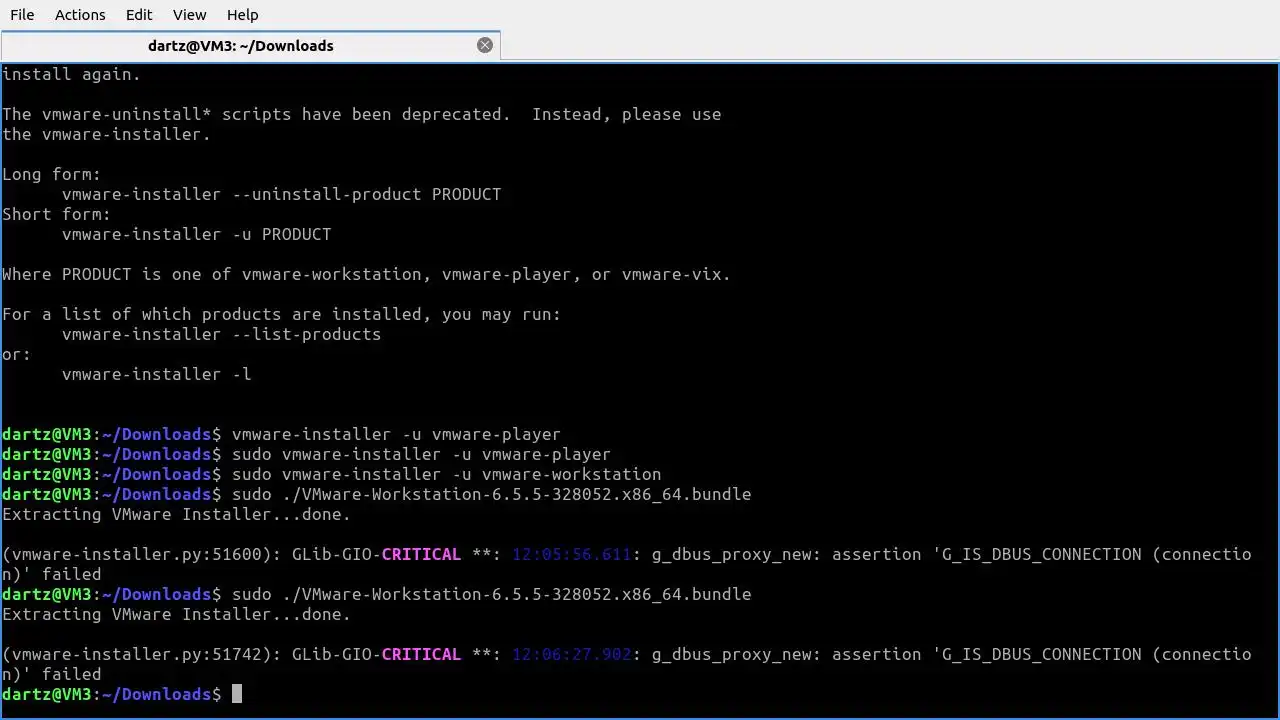The image size is (1280, 720).
Task: Open the File menu
Action: [22, 15]
